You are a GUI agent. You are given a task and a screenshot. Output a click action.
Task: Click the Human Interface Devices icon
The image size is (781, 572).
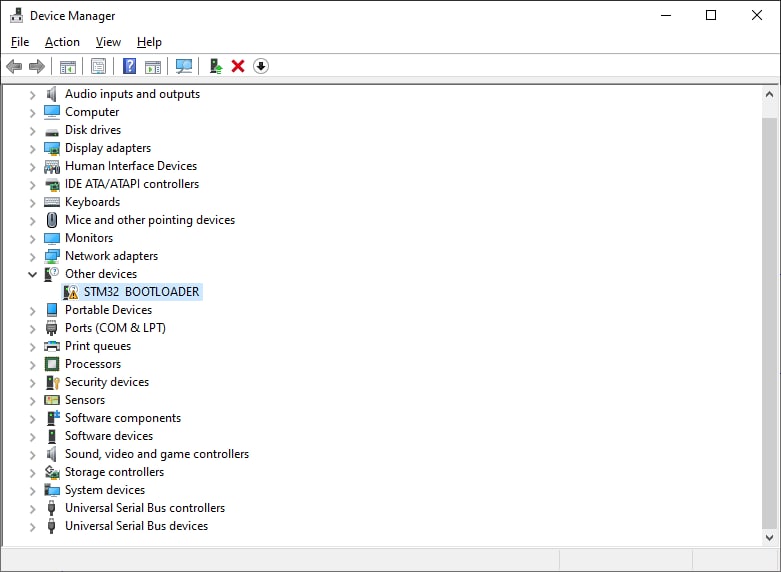pyautogui.click(x=52, y=166)
